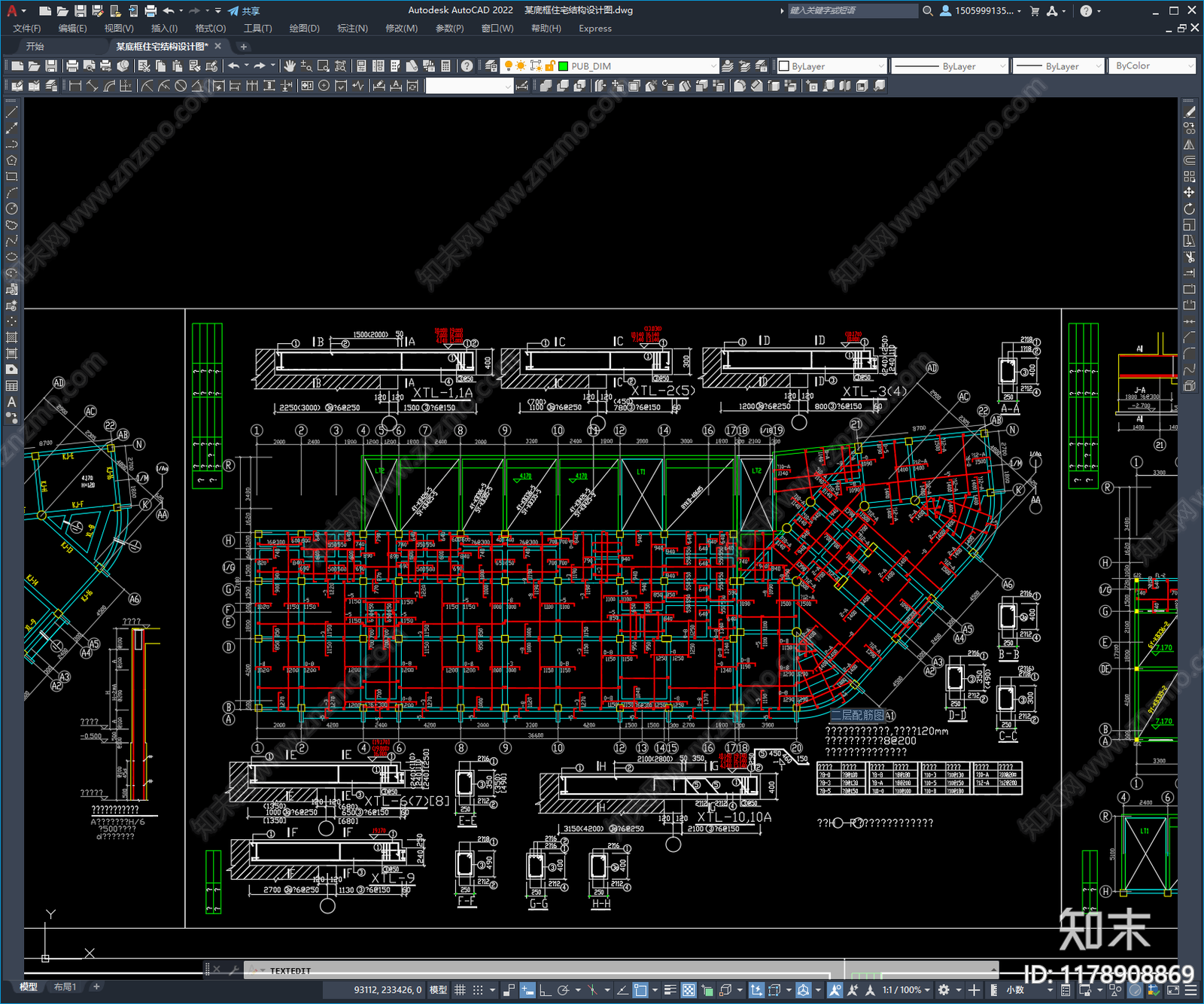This screenshot has height=1004, width=1204.
Task: Switch to the 布局1 layout tab
Action: coord(65,987)
